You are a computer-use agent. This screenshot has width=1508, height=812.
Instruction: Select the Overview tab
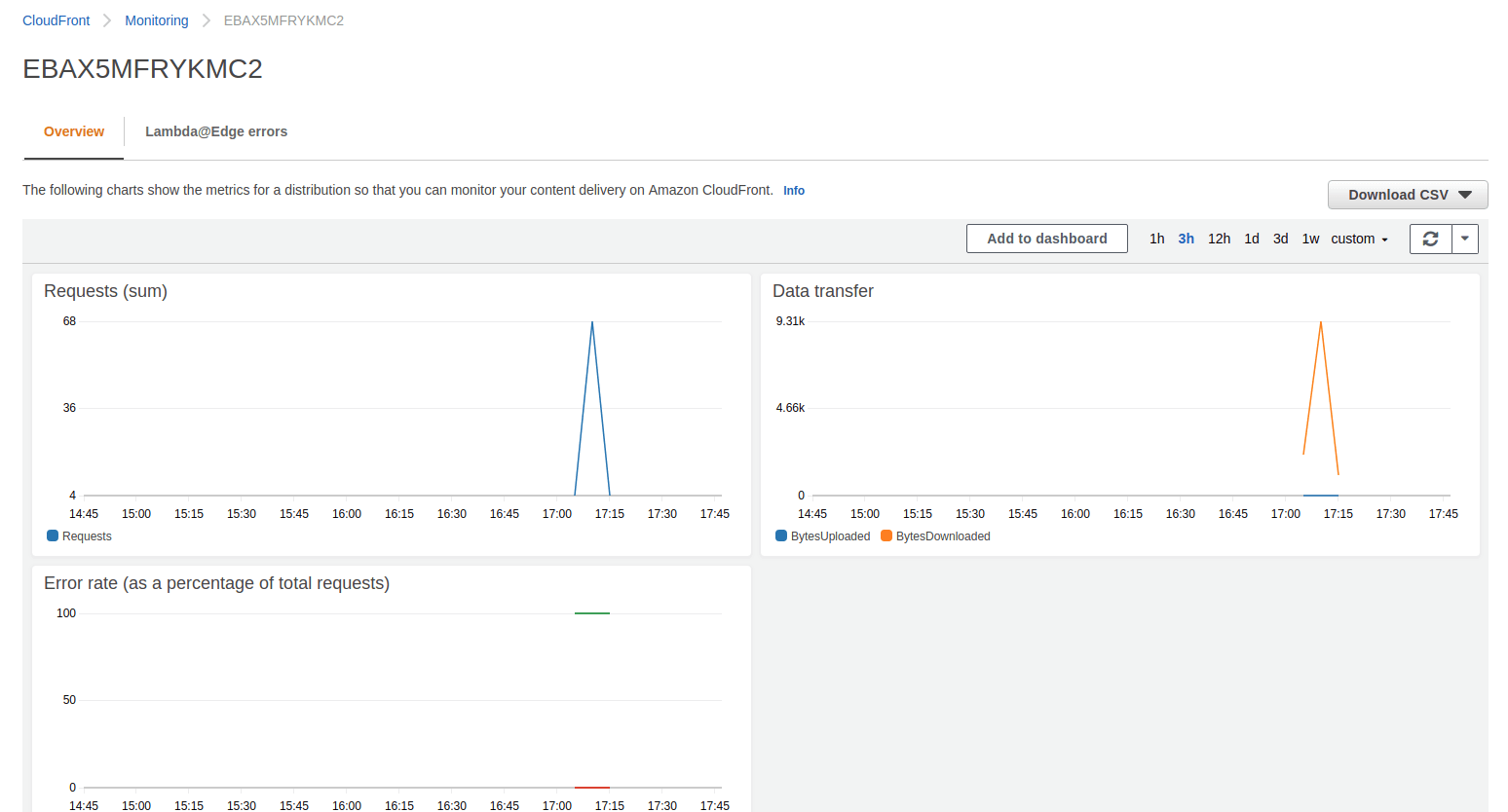pyautogui.click(x=73, y=130)
